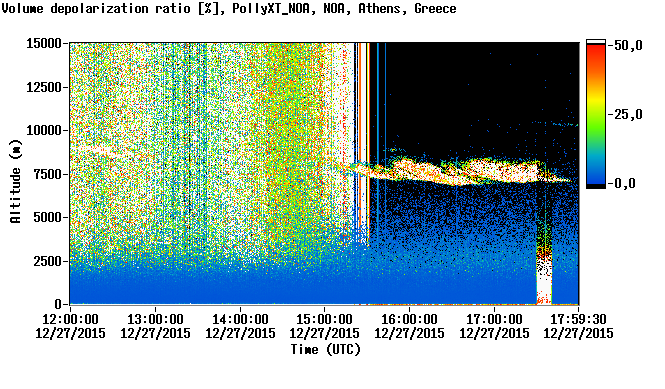The height and width of the screenshot is (389, 665).
Task: Click the 10000 altitude tick label
Action: [x=44, y=130]
